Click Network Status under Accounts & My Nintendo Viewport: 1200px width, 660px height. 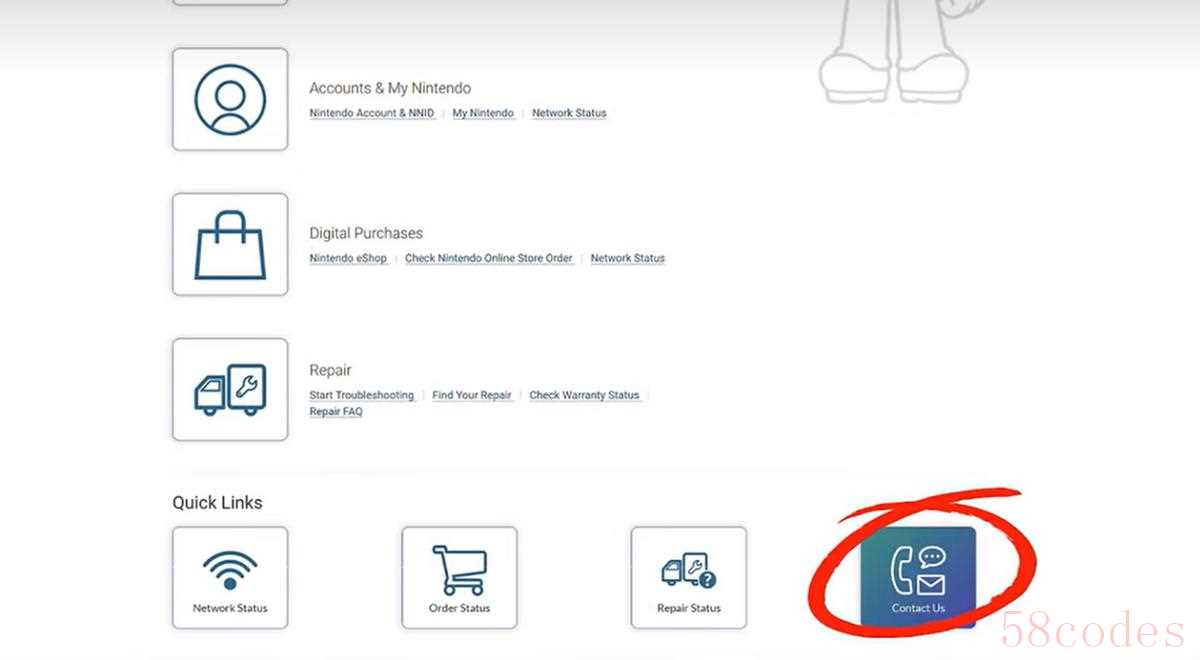click(x=569, y=114)
